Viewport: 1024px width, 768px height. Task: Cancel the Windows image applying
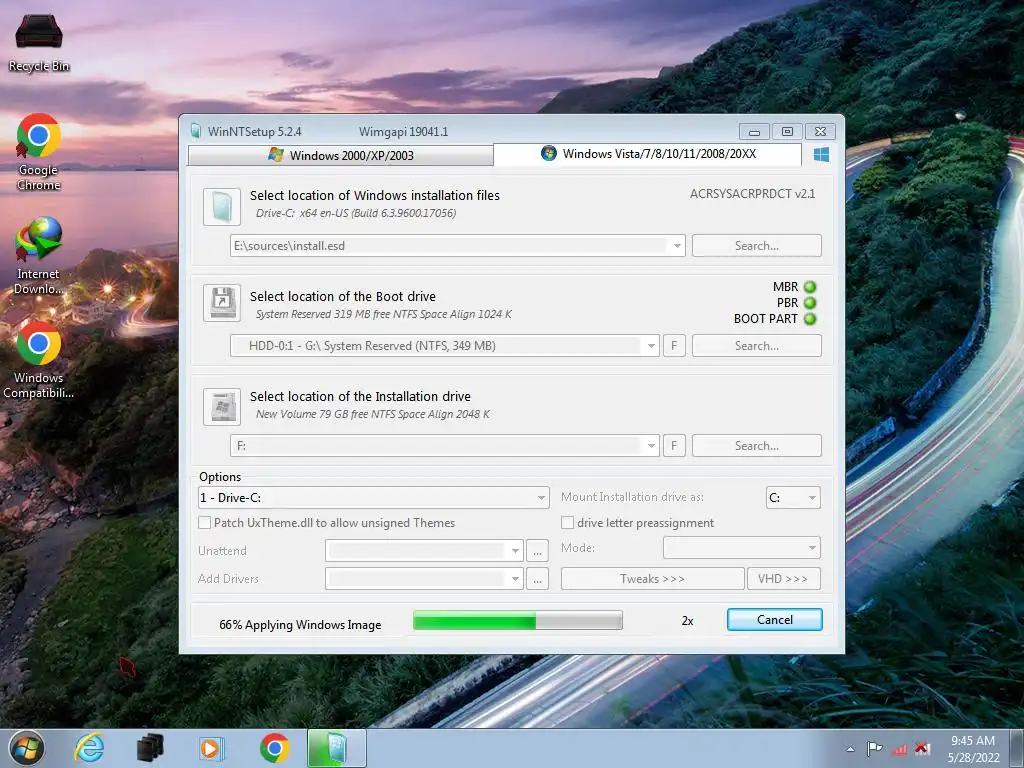coord(775,620)
